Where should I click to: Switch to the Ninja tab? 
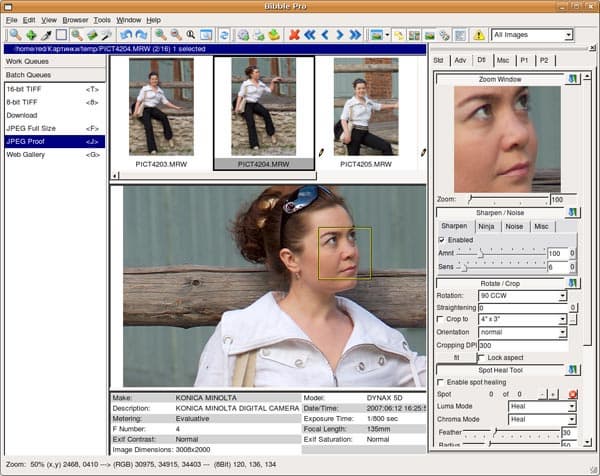click(486, 227)
